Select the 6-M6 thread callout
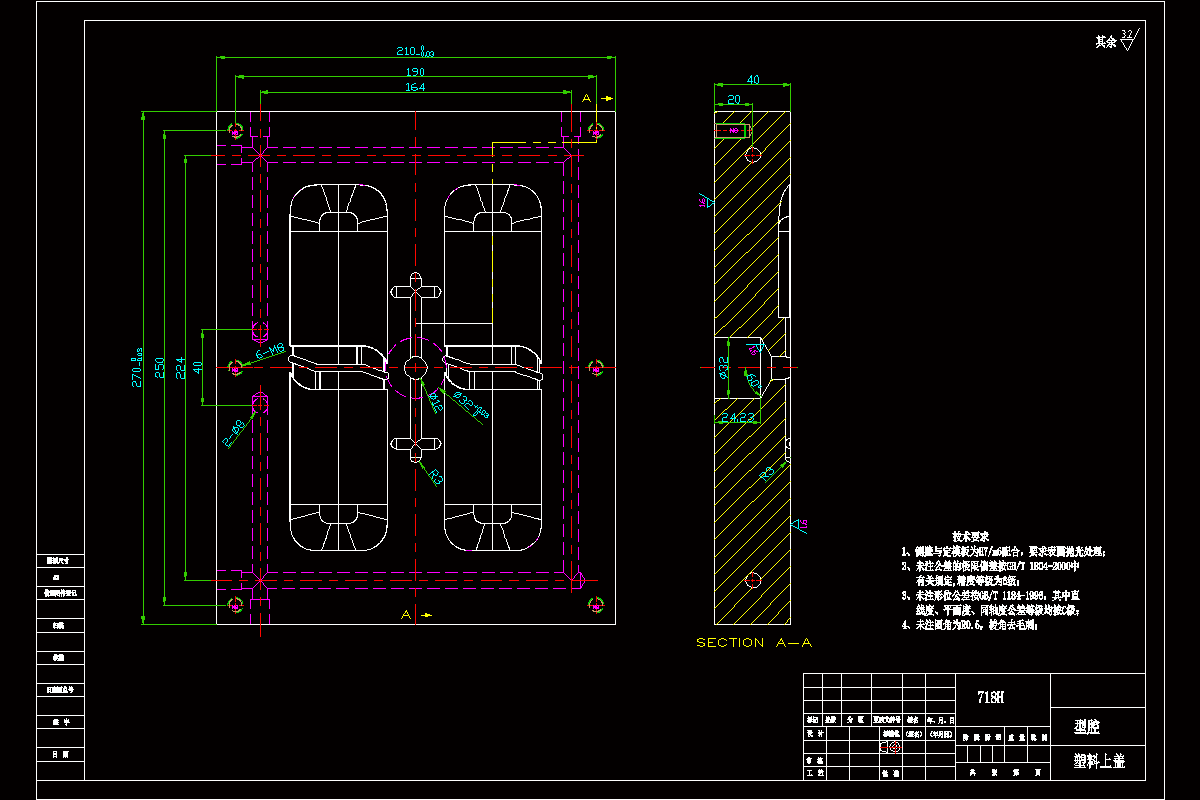This screenshot has width=1200, height=800. pos(270,351)
